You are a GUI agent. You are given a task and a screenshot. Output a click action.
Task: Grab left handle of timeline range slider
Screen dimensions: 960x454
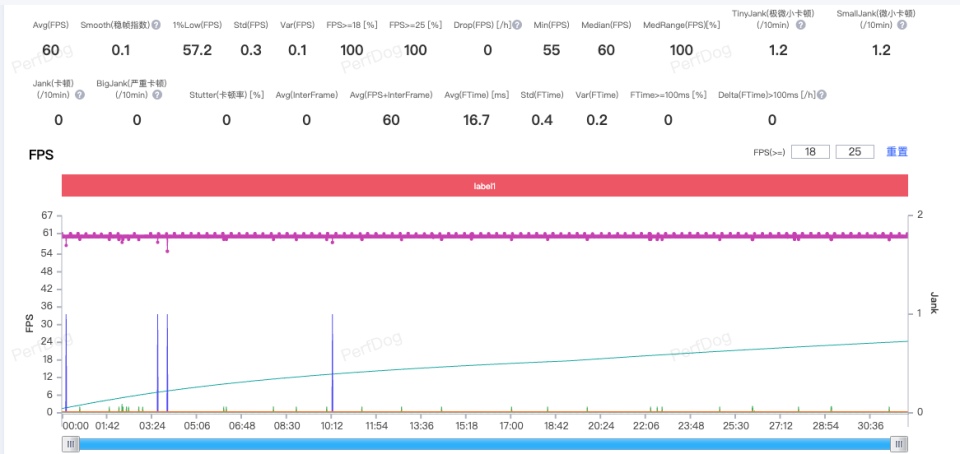(71, 445)
